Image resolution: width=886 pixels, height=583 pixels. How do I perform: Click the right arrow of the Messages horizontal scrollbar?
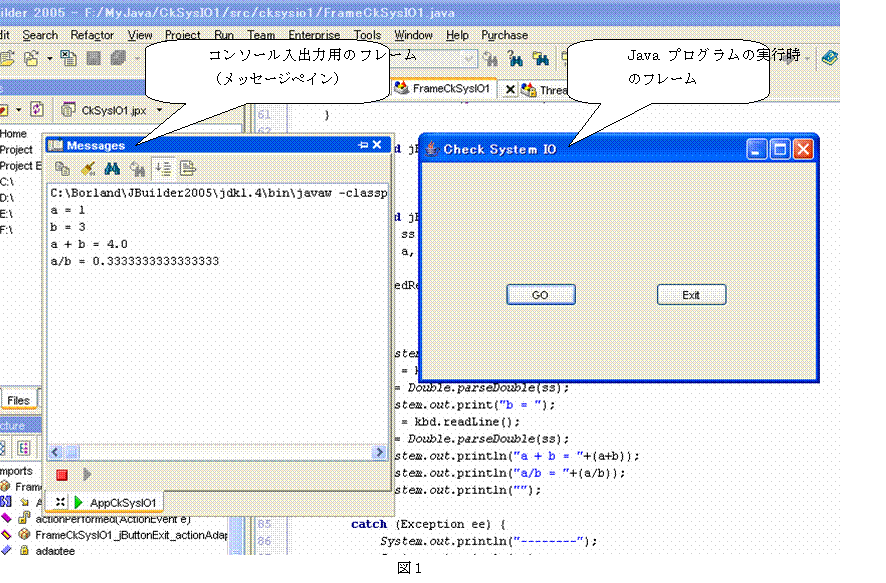point(379,452)
